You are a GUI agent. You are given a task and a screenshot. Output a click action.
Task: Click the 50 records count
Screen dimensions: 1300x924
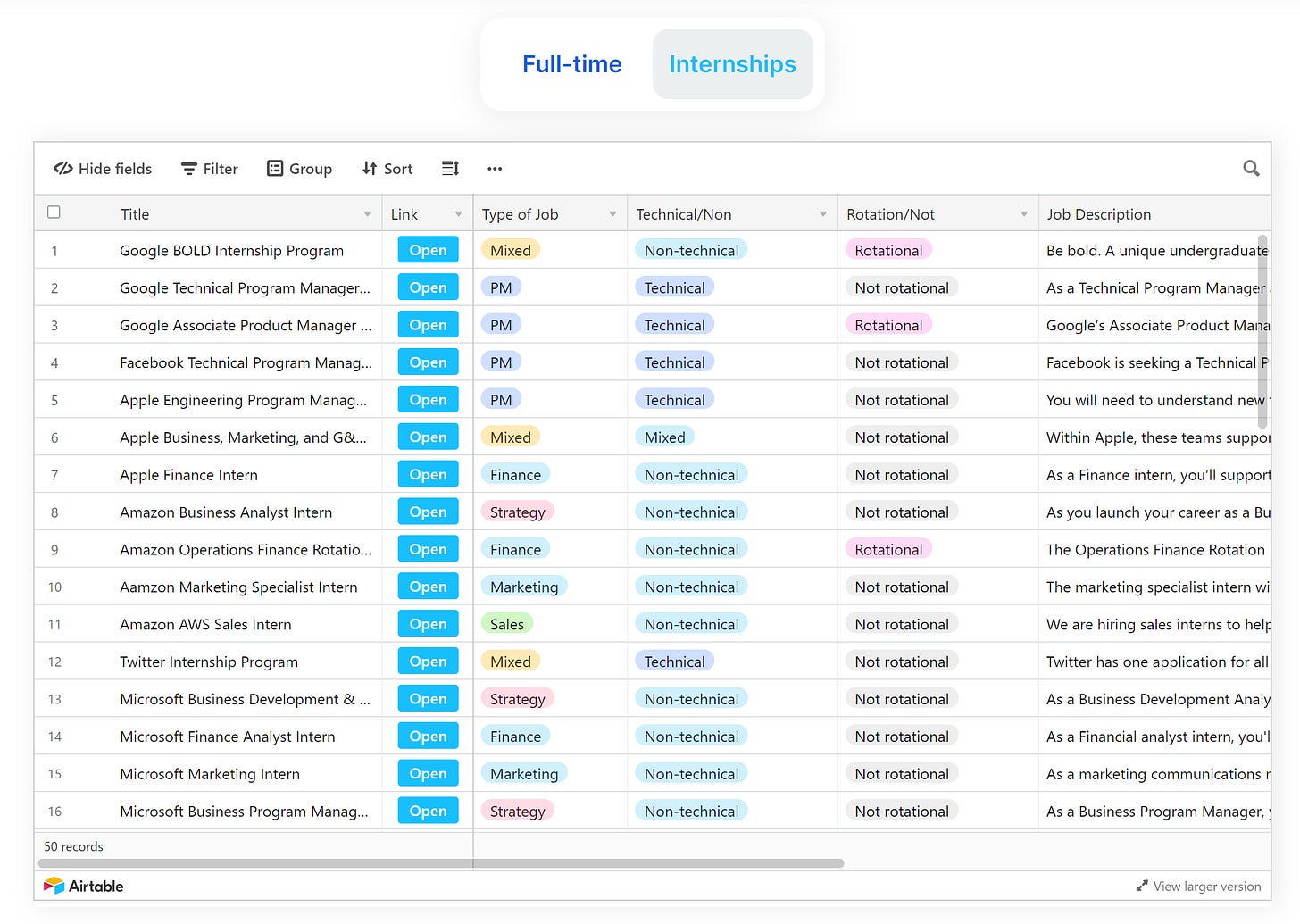click(73, 846)
